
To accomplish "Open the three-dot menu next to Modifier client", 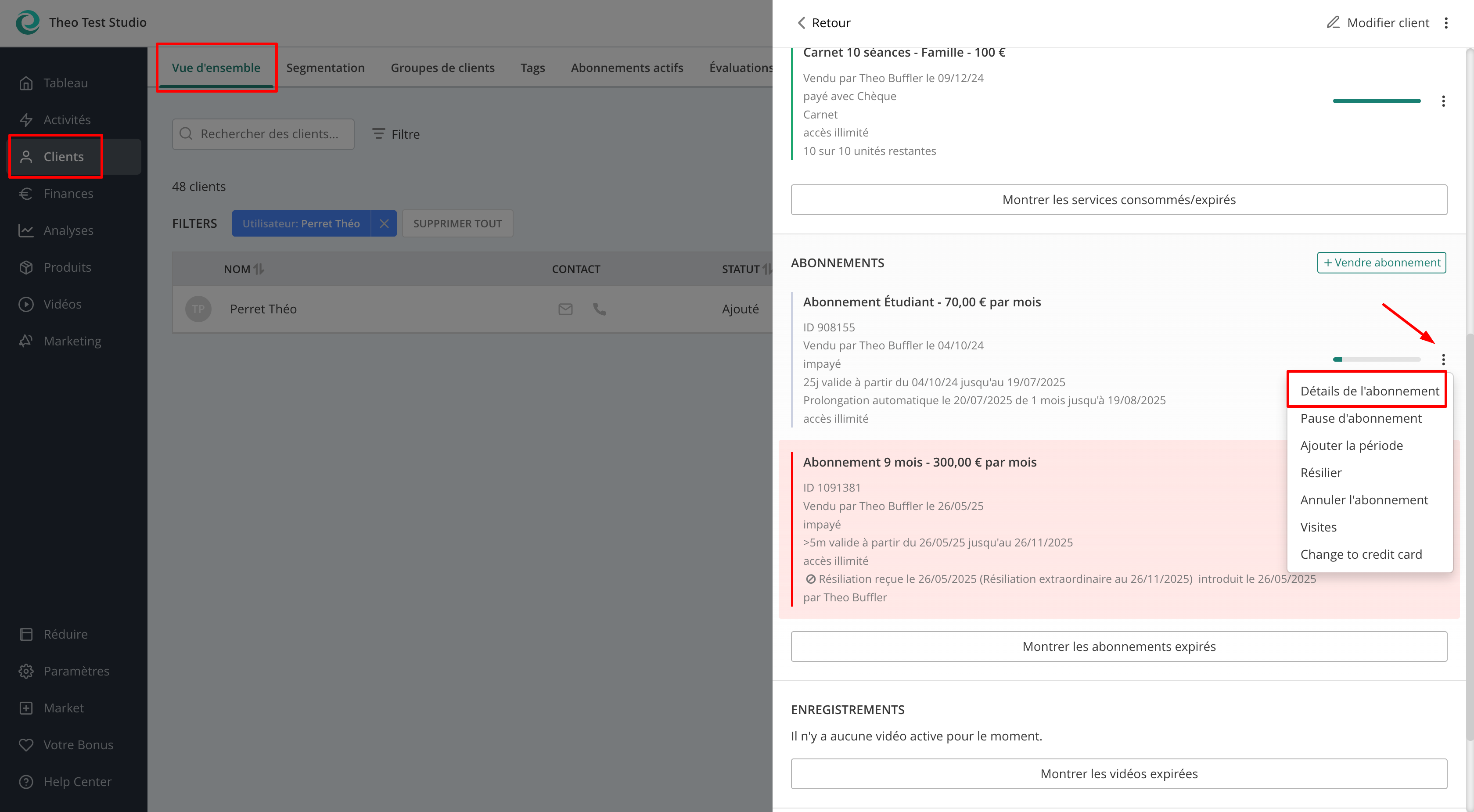I will (1446, 23).
